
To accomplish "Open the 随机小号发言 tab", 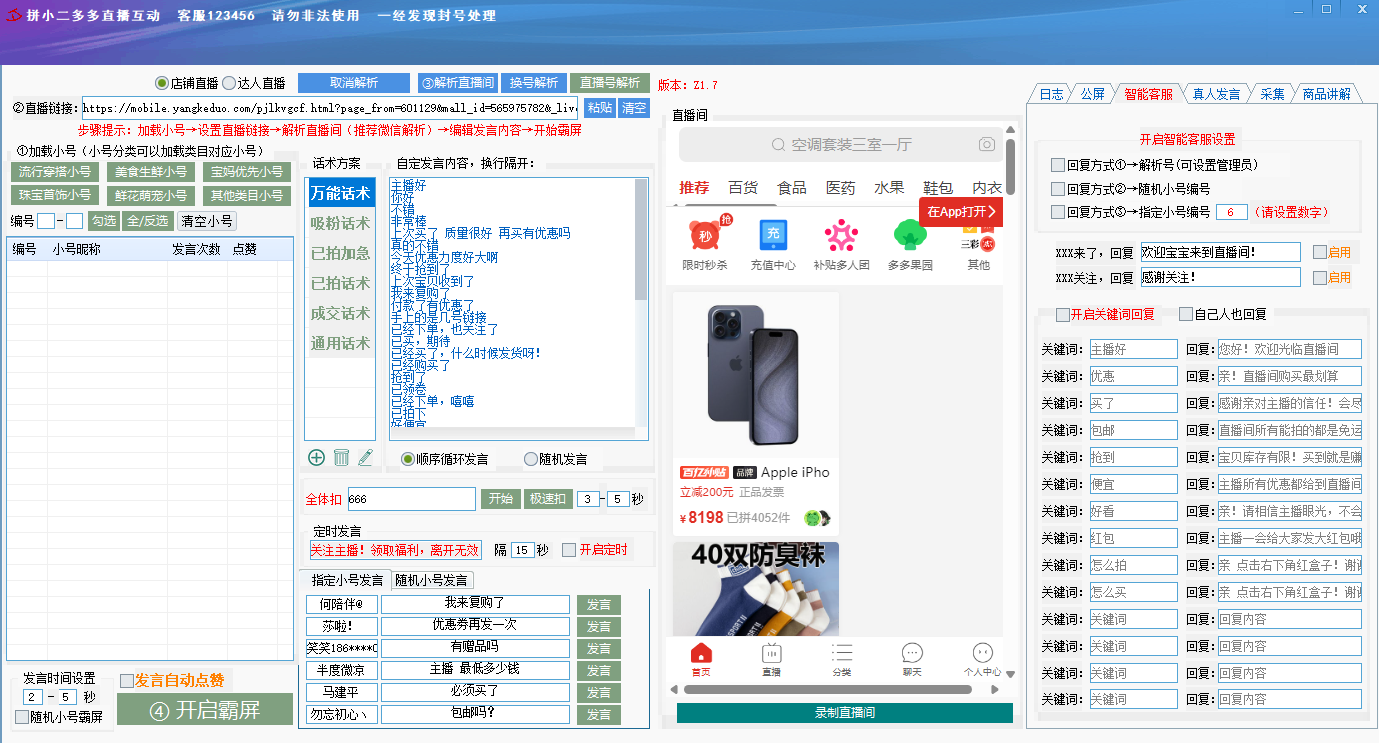I will (431, 580).
